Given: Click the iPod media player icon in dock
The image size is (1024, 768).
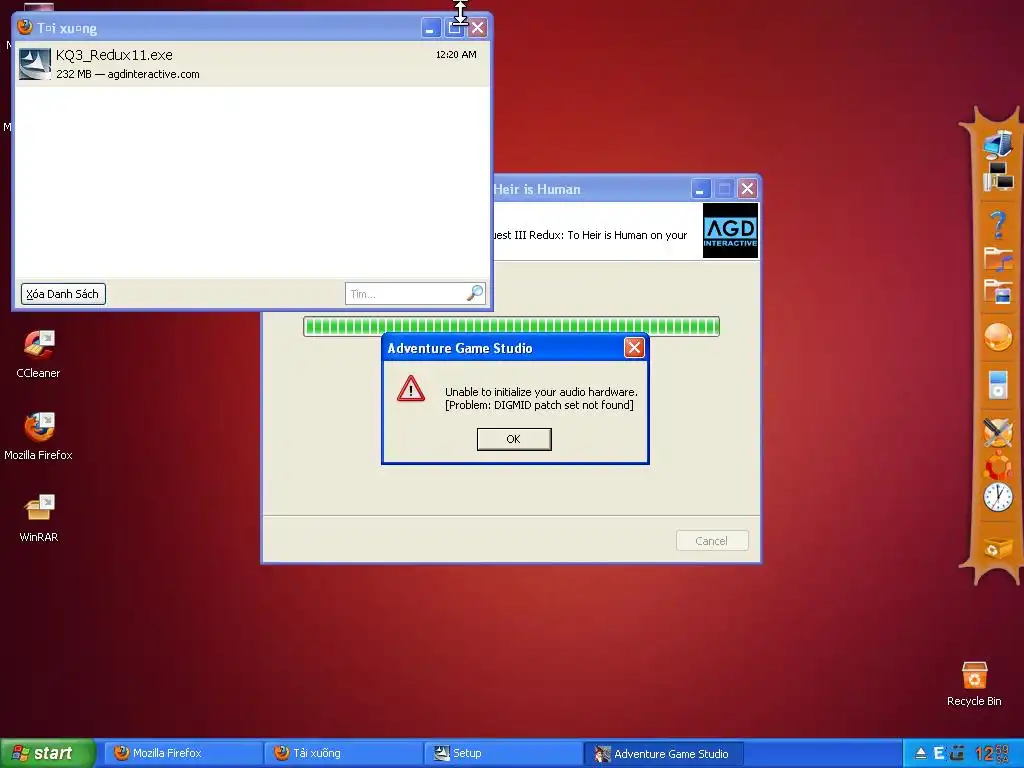Looking at the screenshot, I should click(998, 384).
